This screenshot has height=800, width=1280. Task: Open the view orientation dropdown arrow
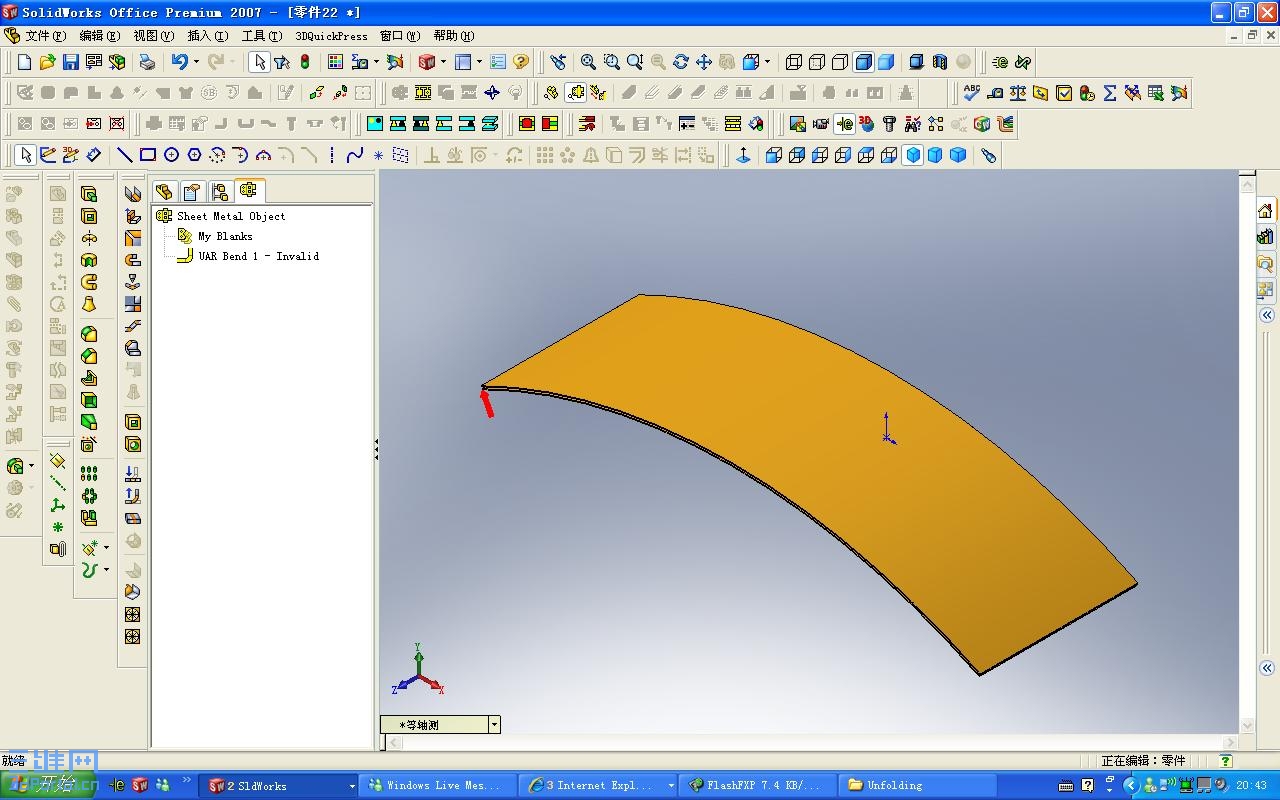(x=767, y=62)
